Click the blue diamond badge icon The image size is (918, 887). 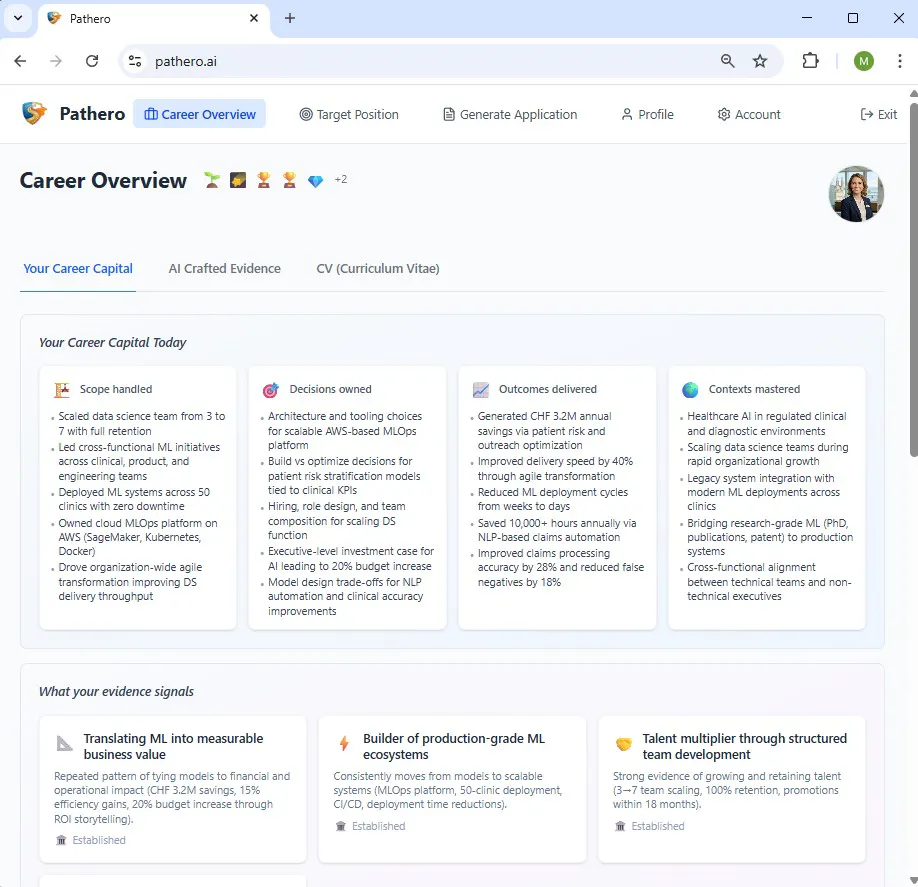coord(316,181)
